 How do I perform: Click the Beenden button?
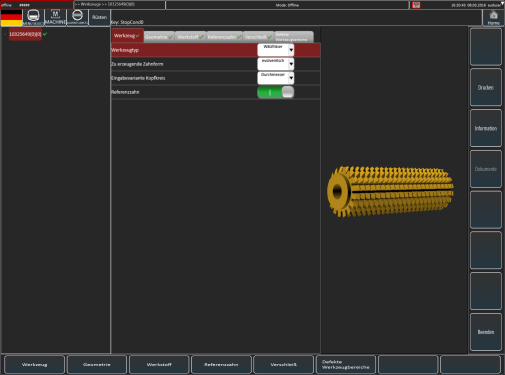pos(486,332)
